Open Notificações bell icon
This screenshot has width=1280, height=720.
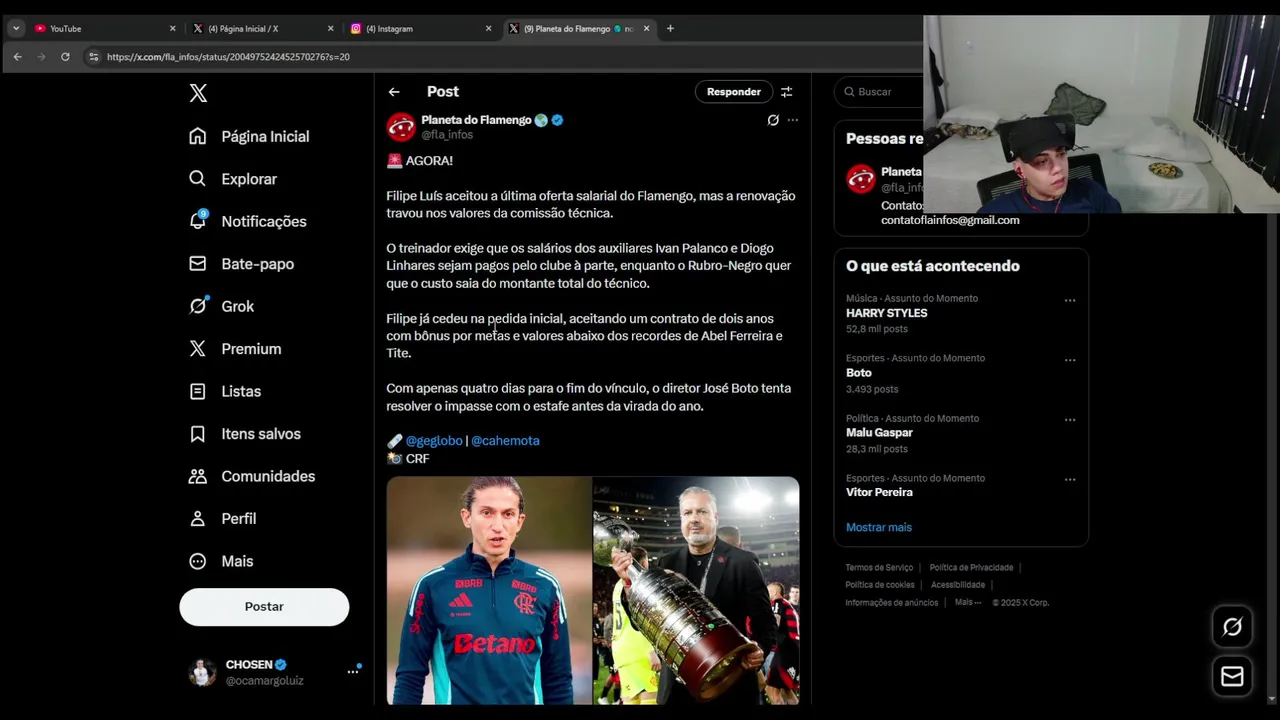(x=198, y=221)
